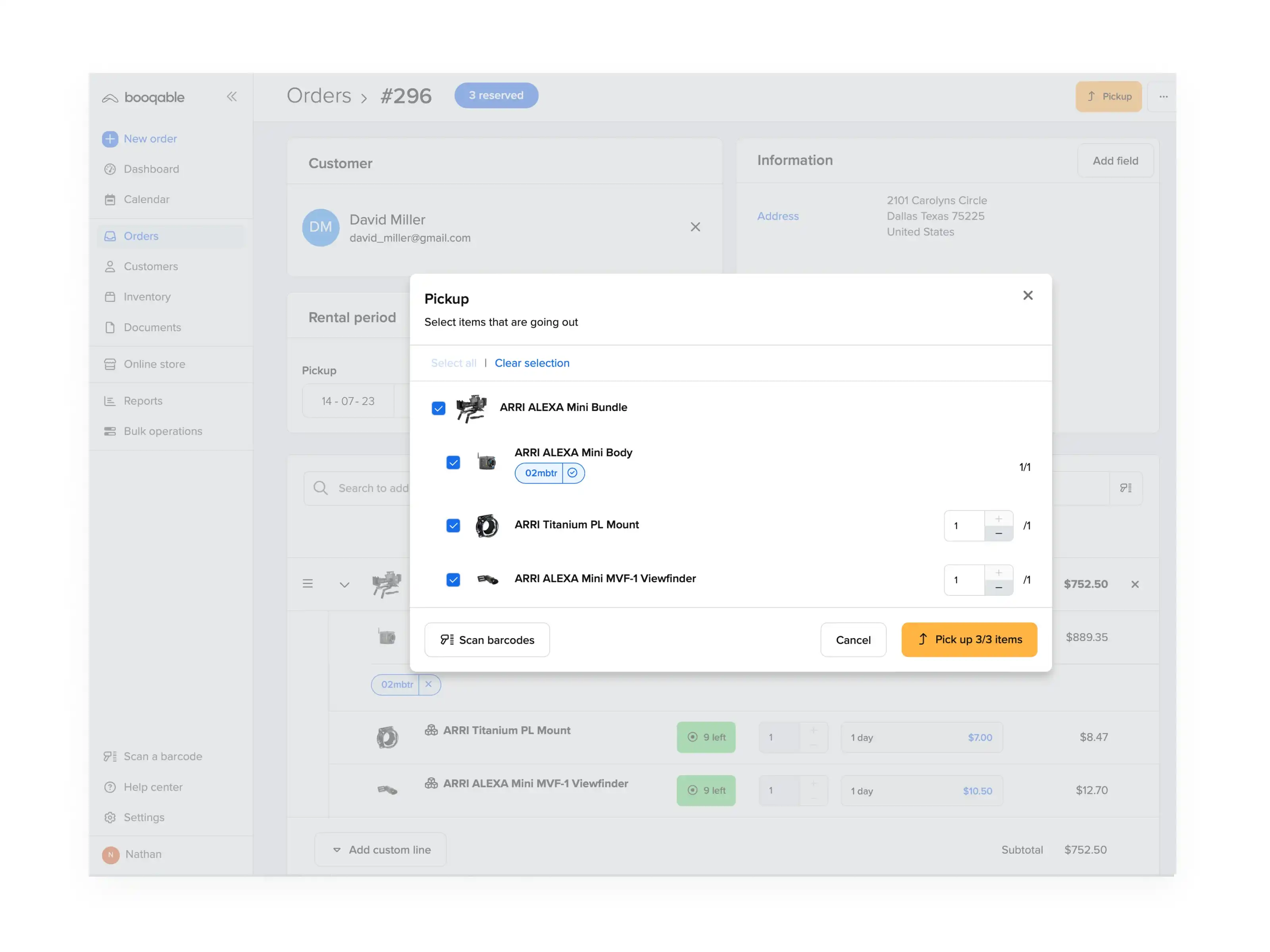This screenshot has width=1270, height=952.
Task: Delete the bundle order line with the X
Action: [x=1135, y=584]
